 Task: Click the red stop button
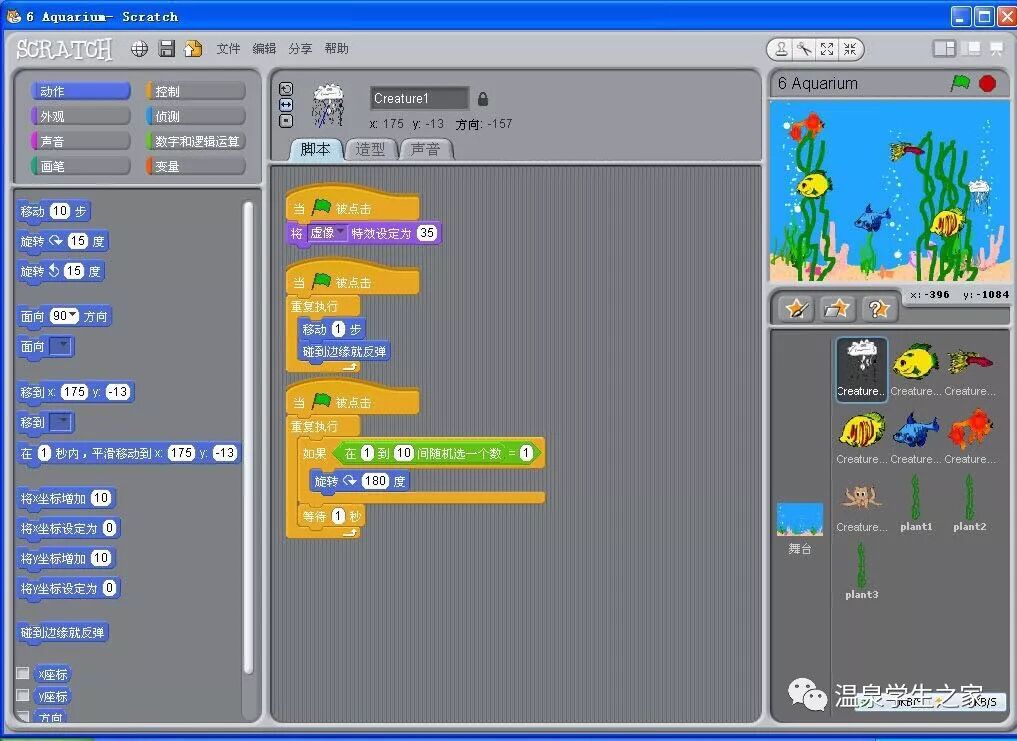coord(987,83)
